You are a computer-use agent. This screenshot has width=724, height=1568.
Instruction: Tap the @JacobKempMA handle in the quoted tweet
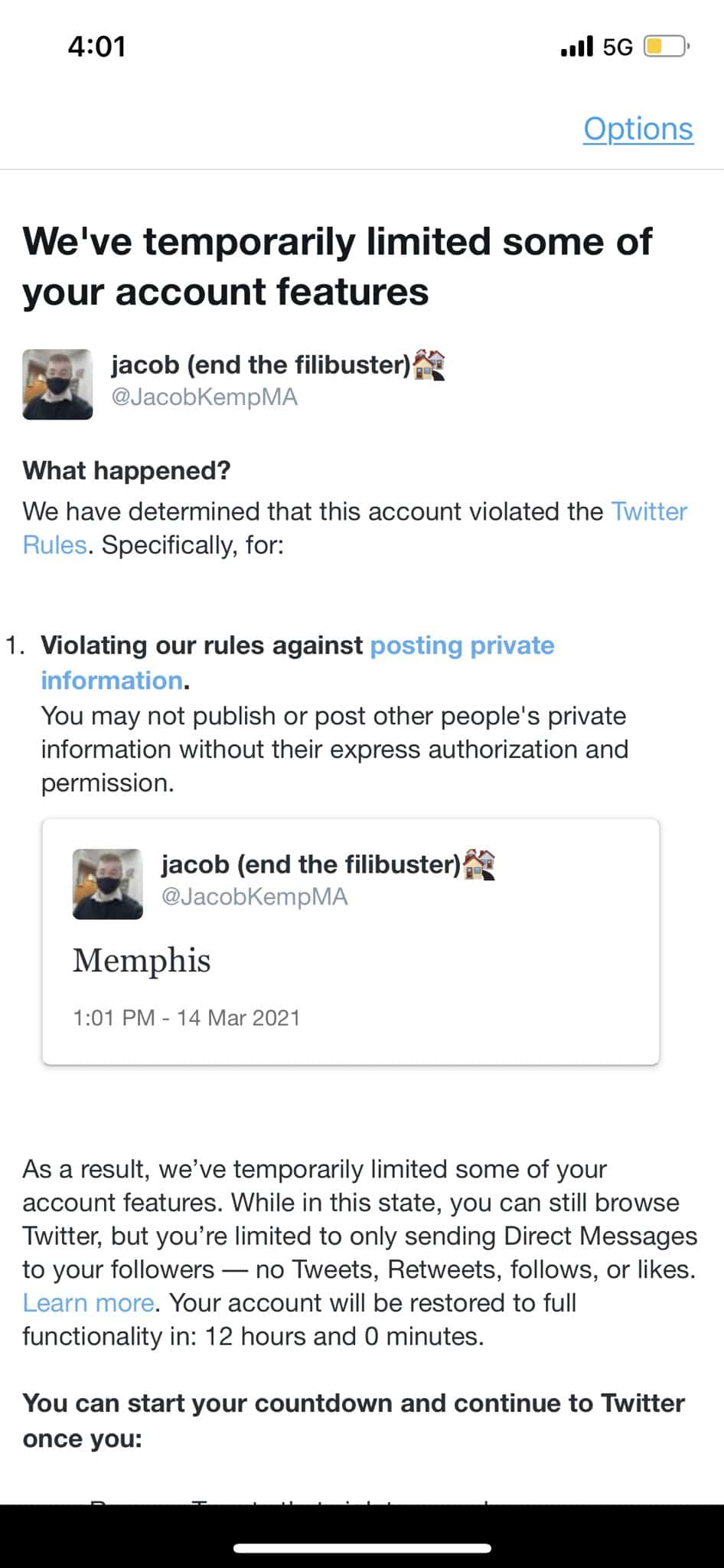click(254, 897)
